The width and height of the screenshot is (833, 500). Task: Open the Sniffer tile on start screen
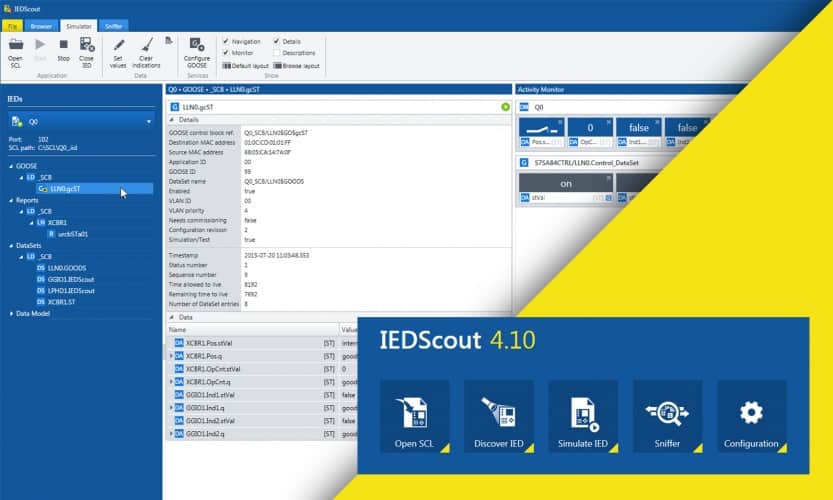(x=667, y=416)
